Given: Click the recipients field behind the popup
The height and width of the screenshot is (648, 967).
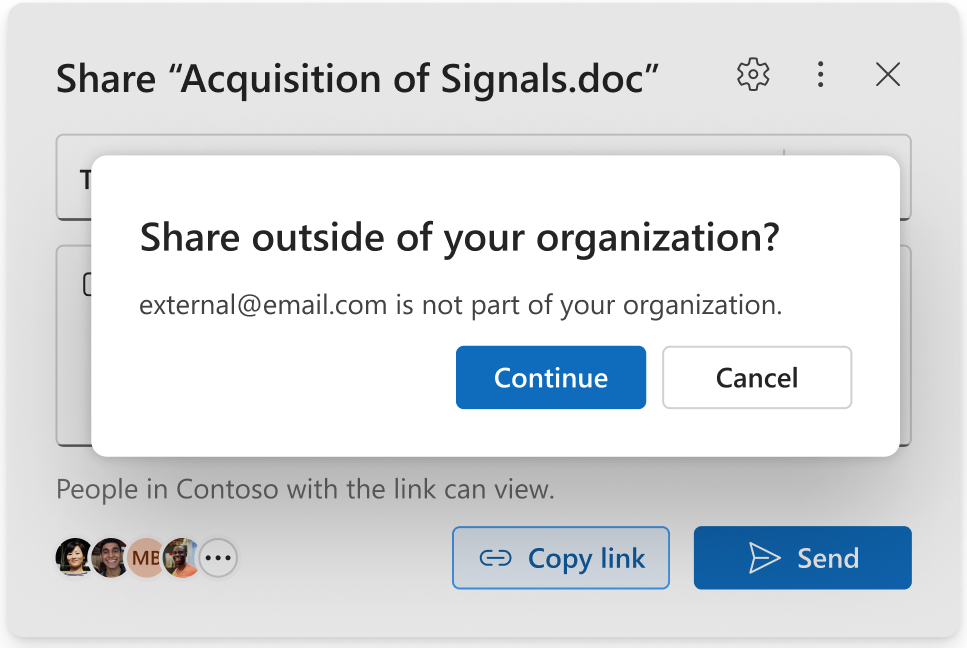Looking at the screenshot, I should (x=74, y=178).
